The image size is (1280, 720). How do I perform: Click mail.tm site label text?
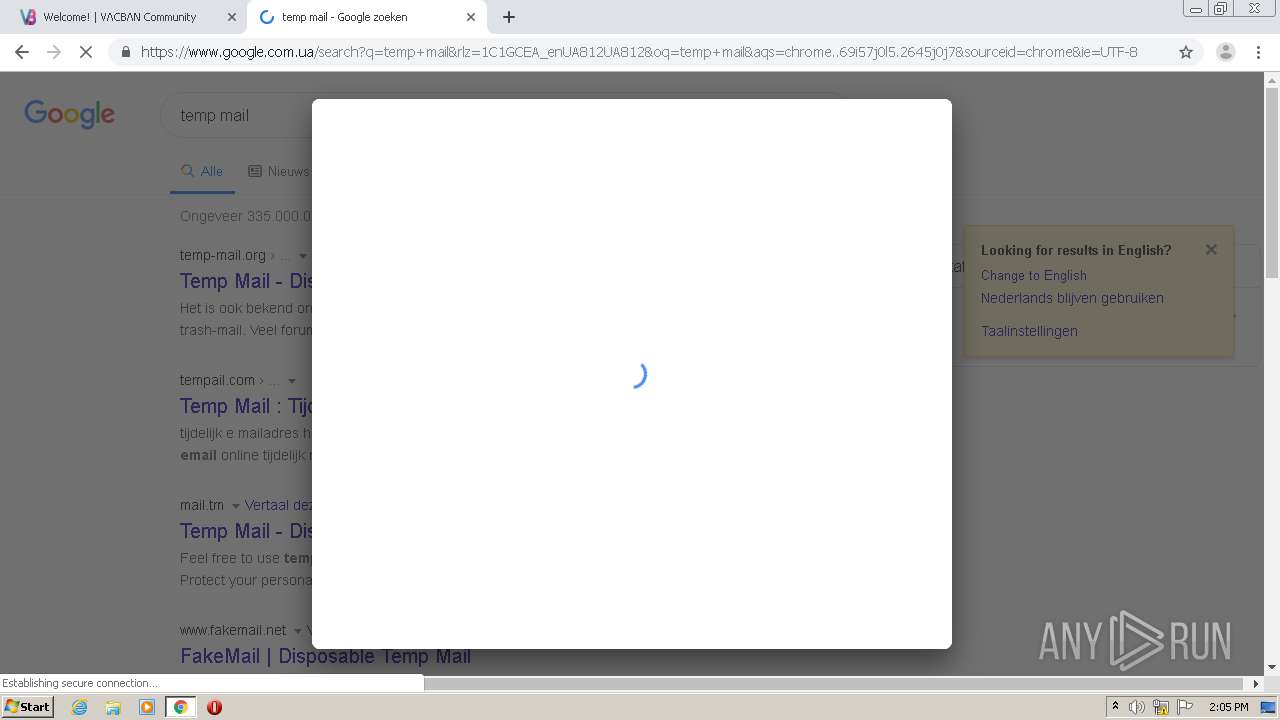[x=202, y=505]
